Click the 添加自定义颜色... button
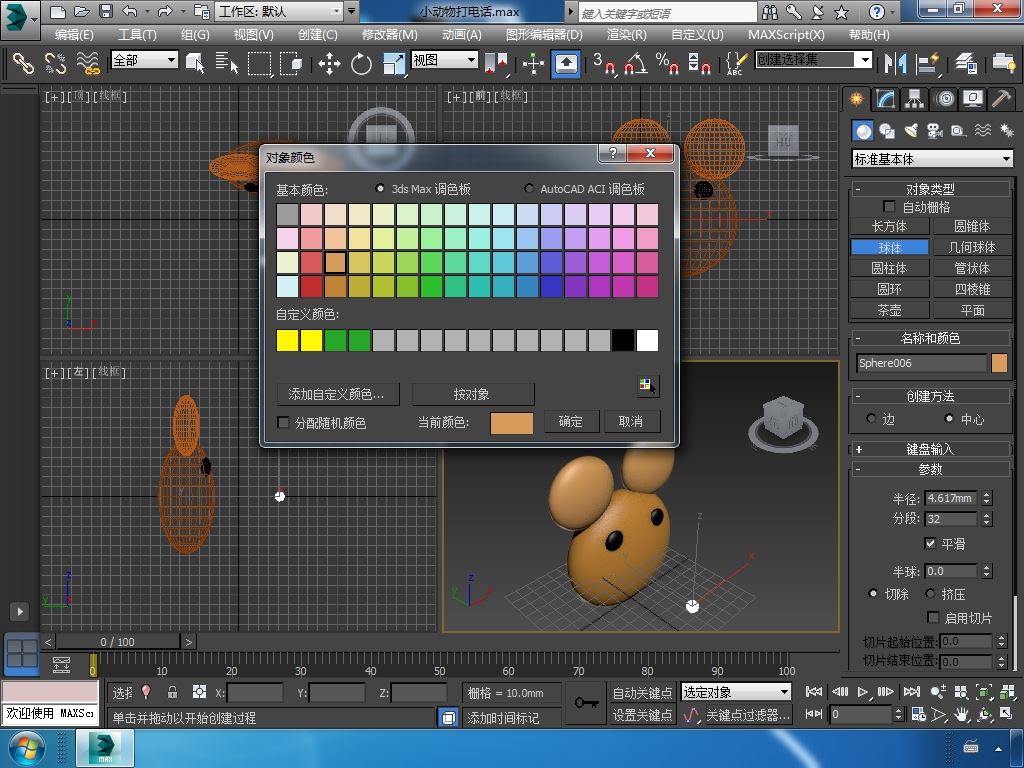1024x768 pixels. tap(338, 394)
